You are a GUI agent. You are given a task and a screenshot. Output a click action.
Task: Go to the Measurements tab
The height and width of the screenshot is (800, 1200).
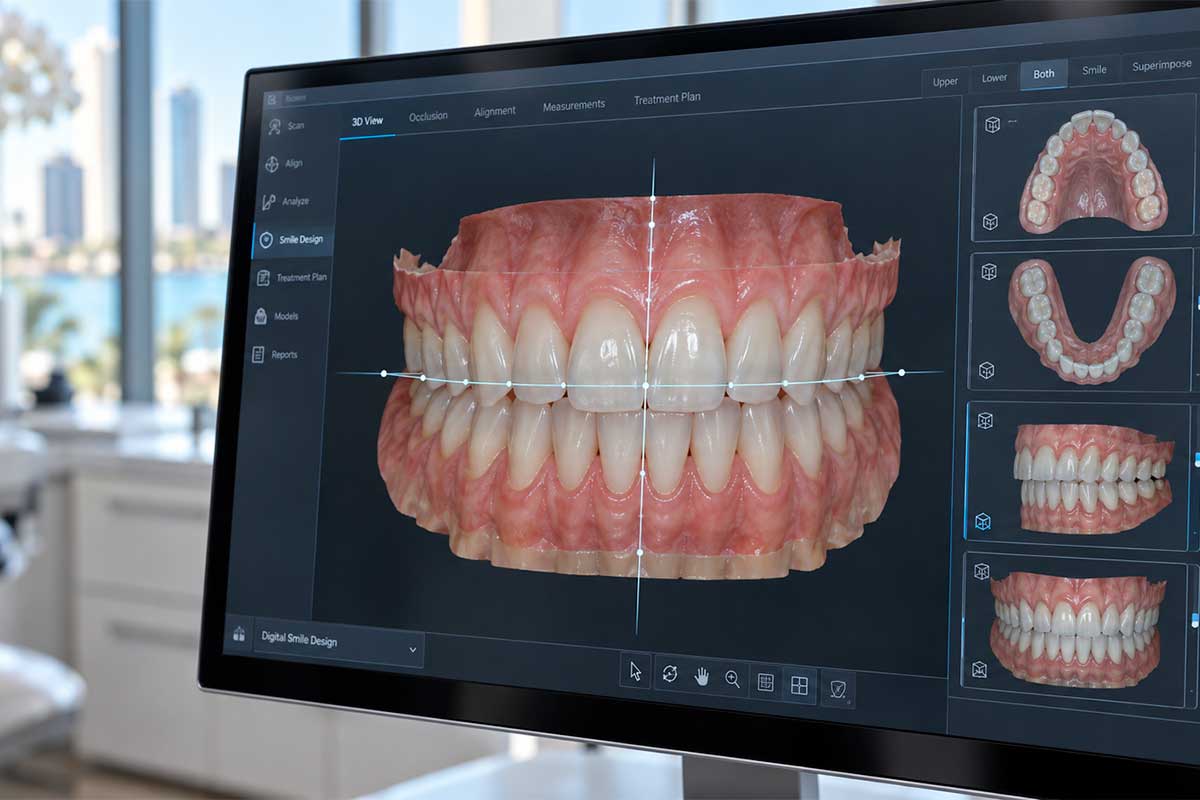[574, 105]
